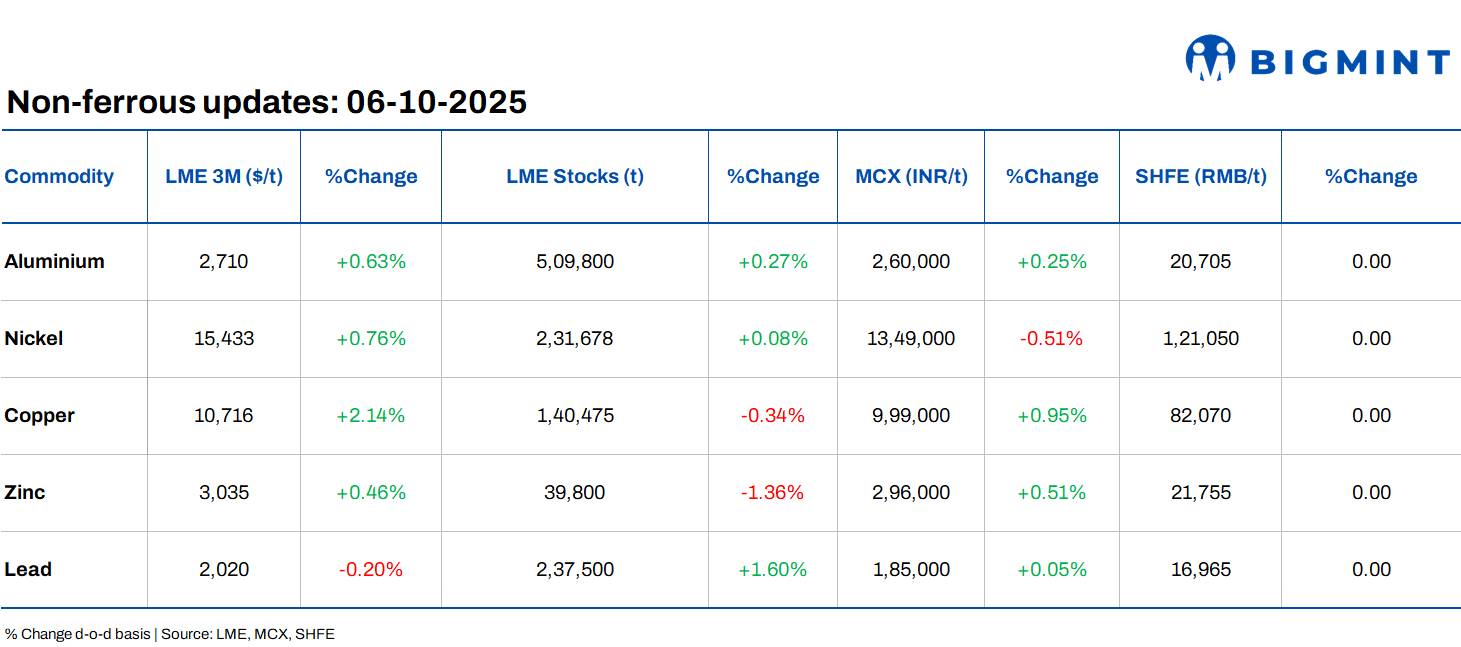Click the title Non-ferrous updates: 06-10-2025
Viewport: 1461px width, 647px height.
(266, 102)
